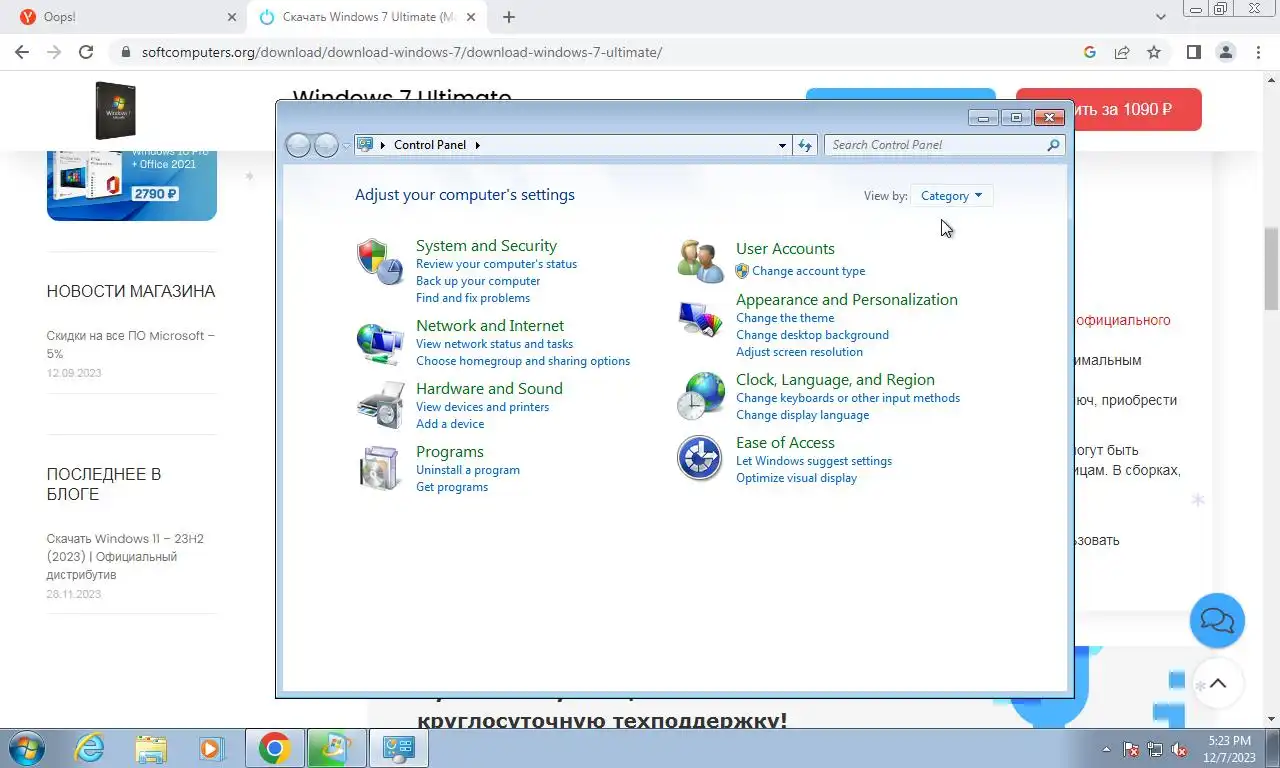Go back in Chrome browser

point(22,52)
